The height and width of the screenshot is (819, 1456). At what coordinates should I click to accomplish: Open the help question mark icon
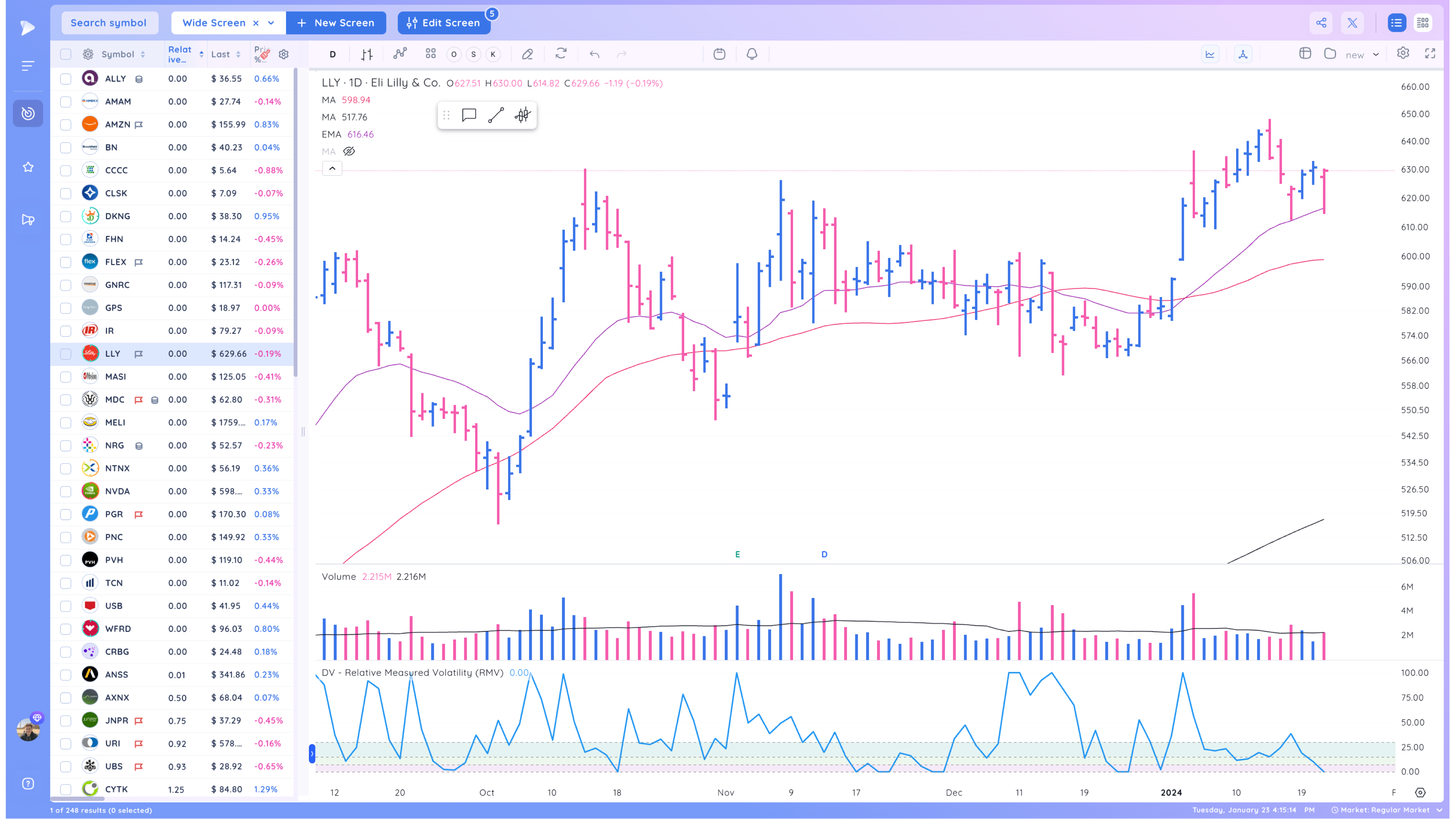pos(28,784)
